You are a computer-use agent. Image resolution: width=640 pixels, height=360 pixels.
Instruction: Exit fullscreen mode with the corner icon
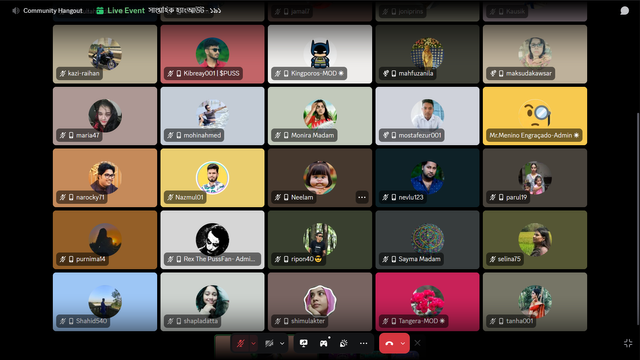pos(628,343)
